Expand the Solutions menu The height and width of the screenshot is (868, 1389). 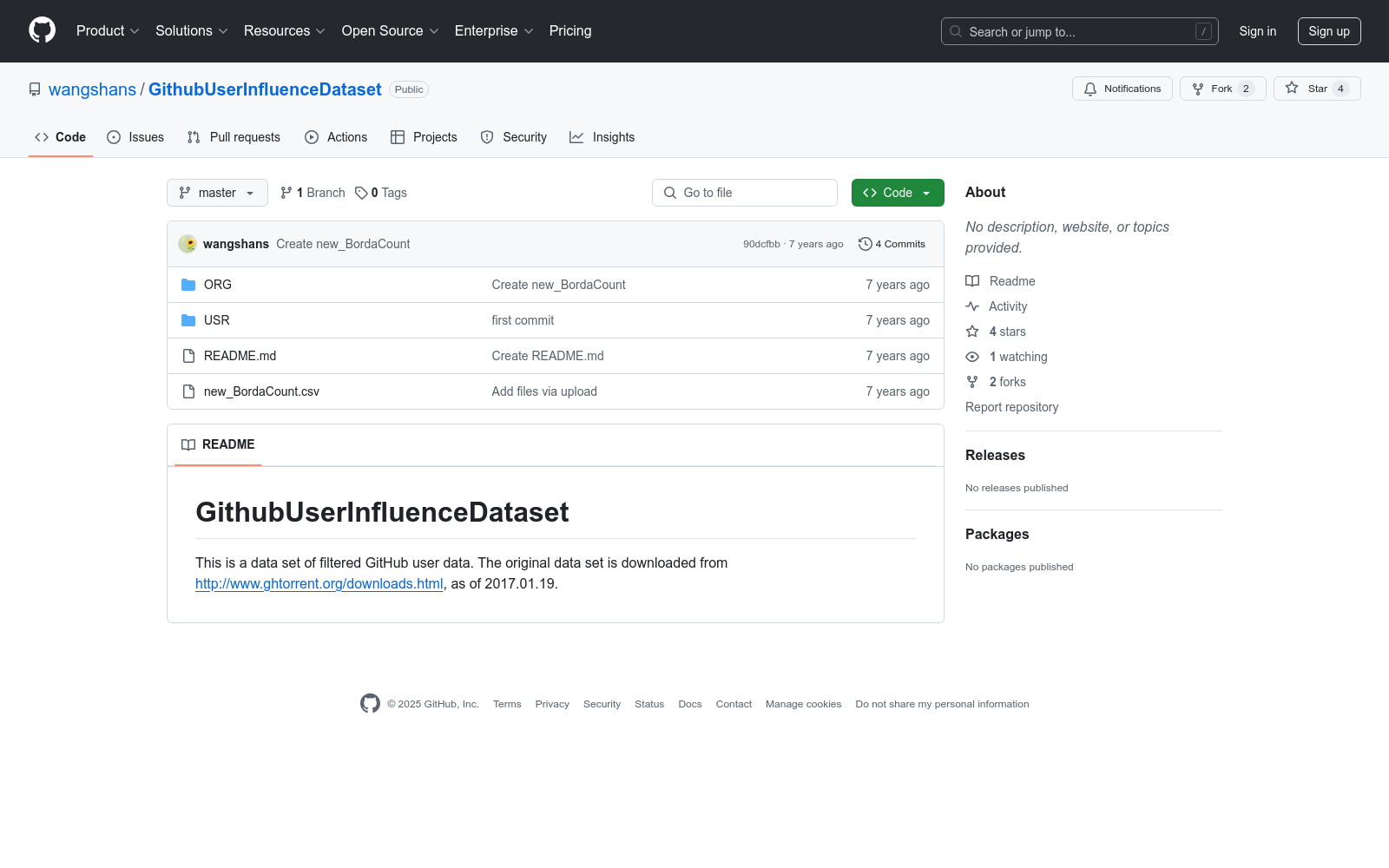192,30
